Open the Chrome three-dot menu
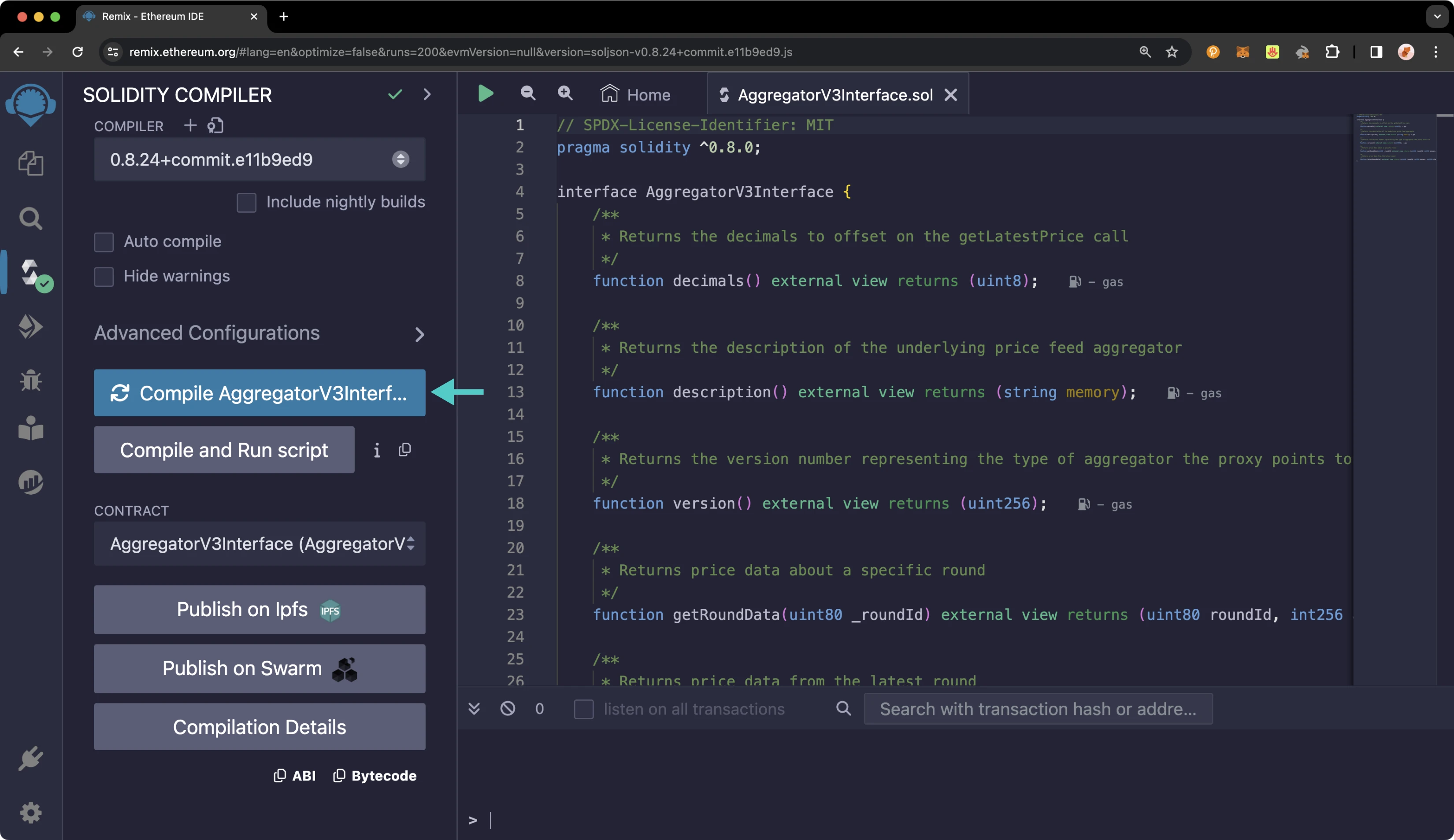Screen dimensions: 1454x840 (1436, 52)
